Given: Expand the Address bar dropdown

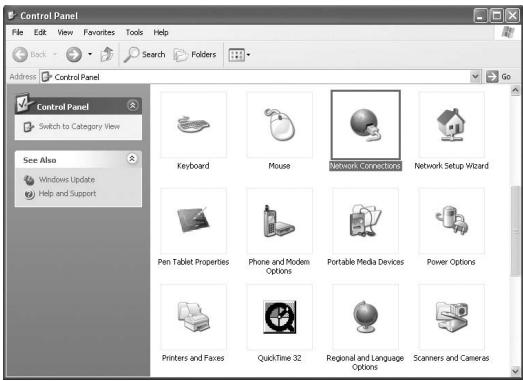Looking at the screenshot, I should point(475,77).
